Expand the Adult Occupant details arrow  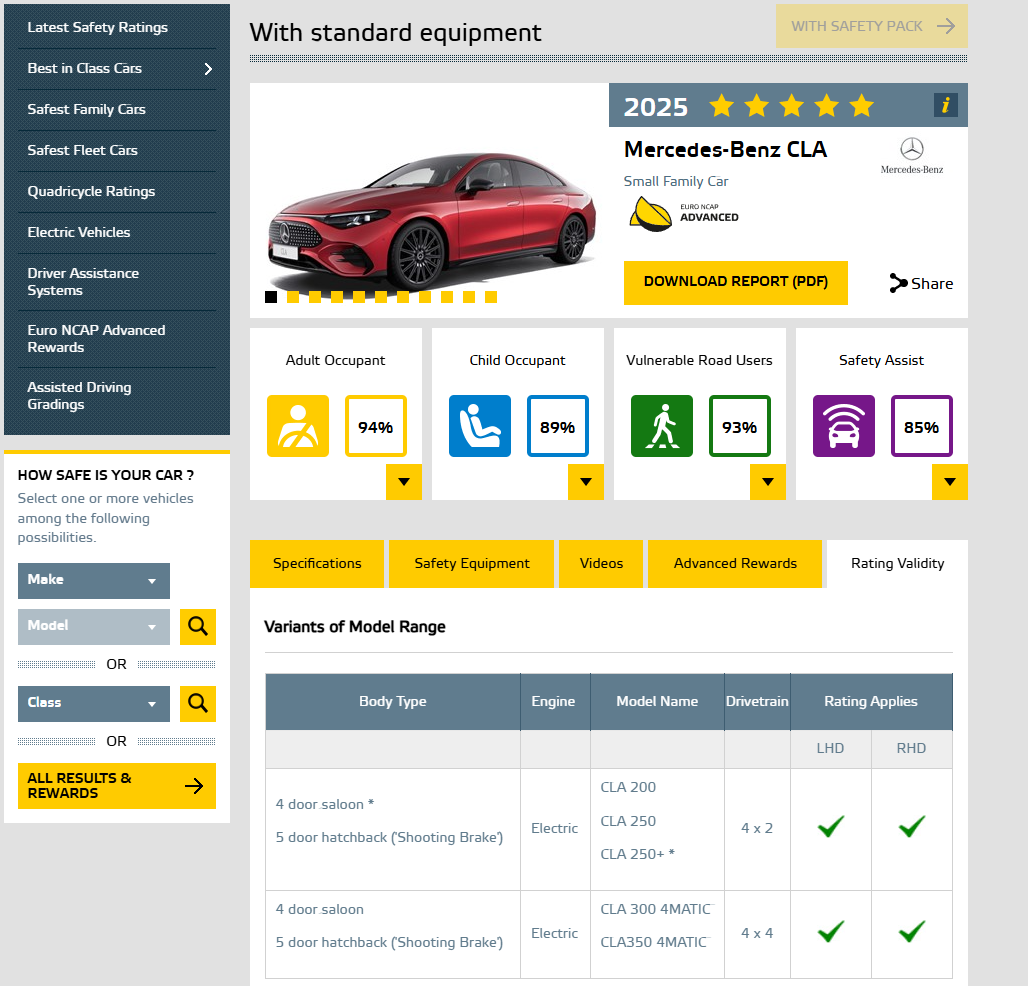[x=403, y=482]
